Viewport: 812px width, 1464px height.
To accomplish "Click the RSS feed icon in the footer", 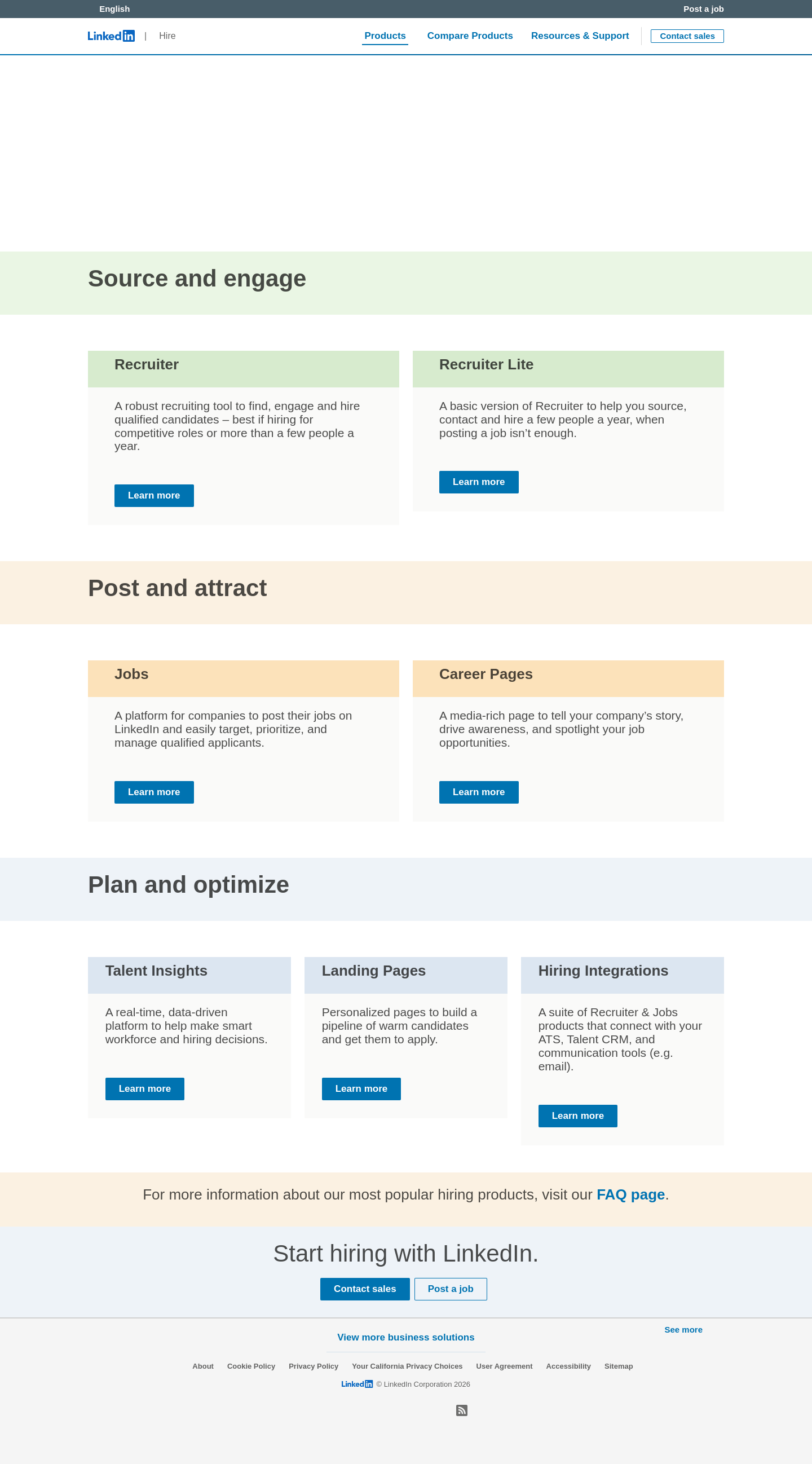I will click(x=461, y=1410).
